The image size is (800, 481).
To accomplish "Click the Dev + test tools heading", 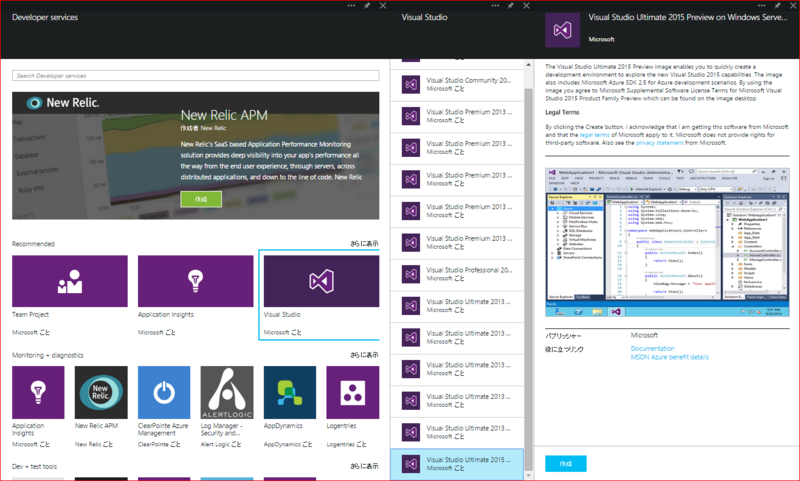I will [35, 466].
